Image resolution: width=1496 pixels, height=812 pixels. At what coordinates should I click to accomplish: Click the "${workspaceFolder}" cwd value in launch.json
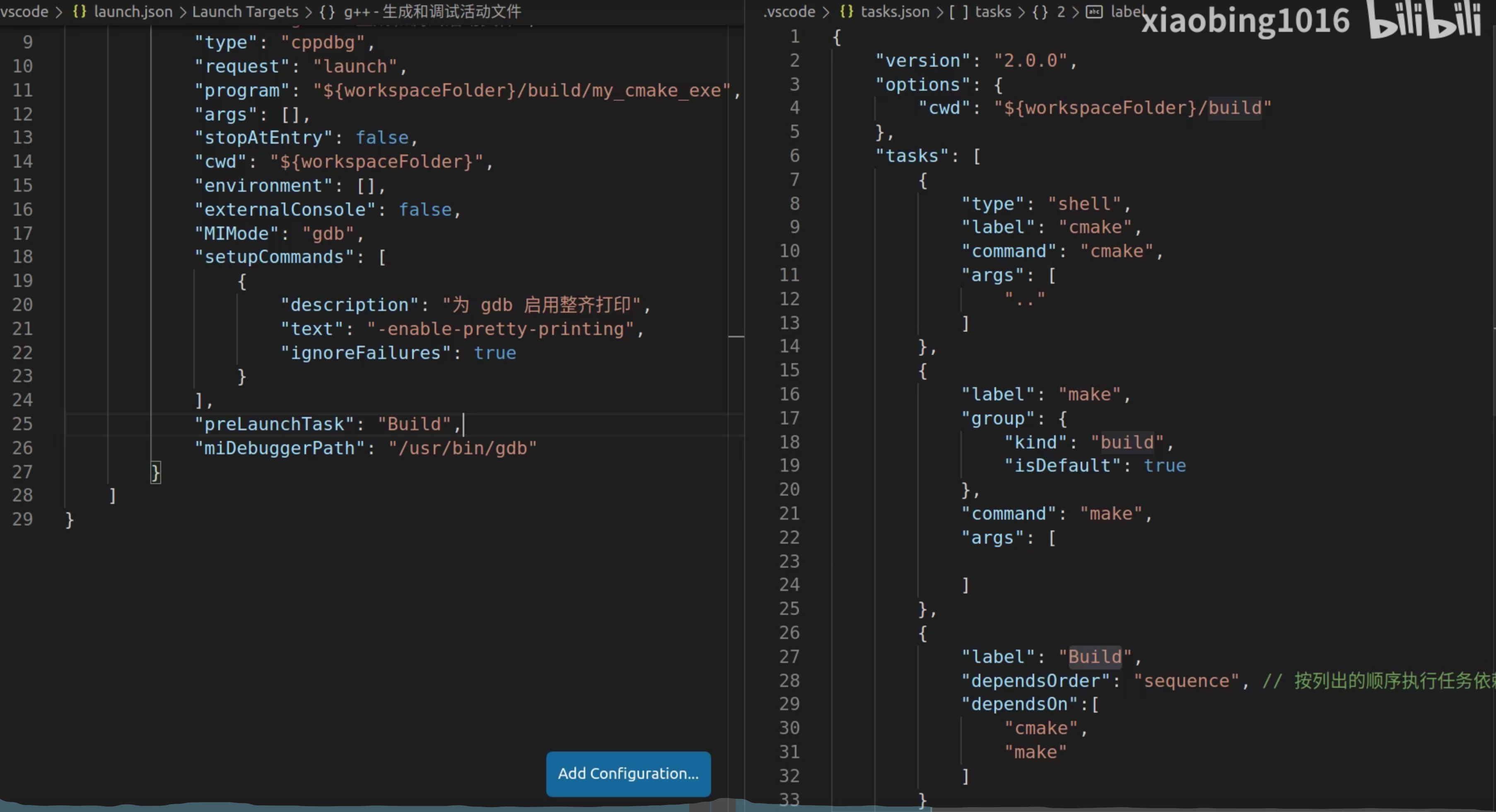pos(377,162)
